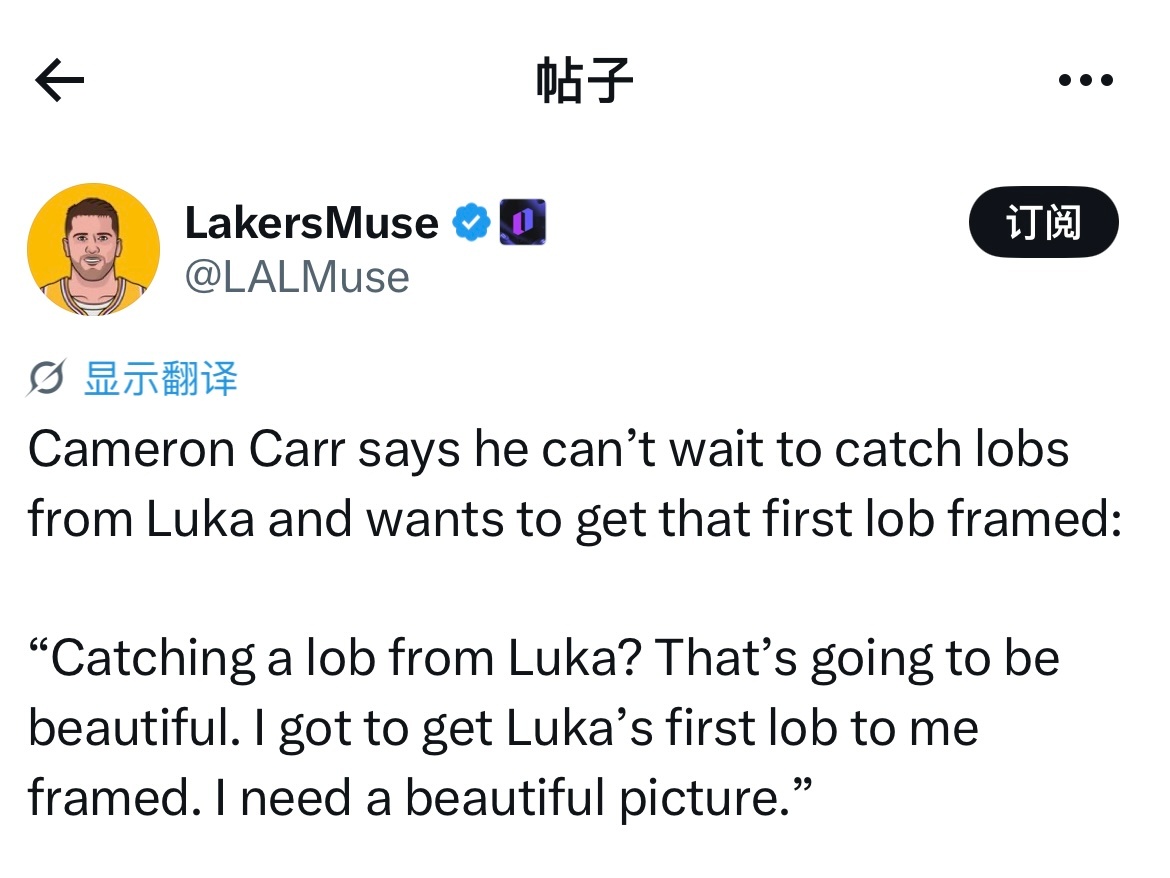Click the closing line 'framed. I need a beautiful picture.'
Image resolution: width=1170 pixels, height=878 pixels.
pyautogui.click(x=419, y=798)
